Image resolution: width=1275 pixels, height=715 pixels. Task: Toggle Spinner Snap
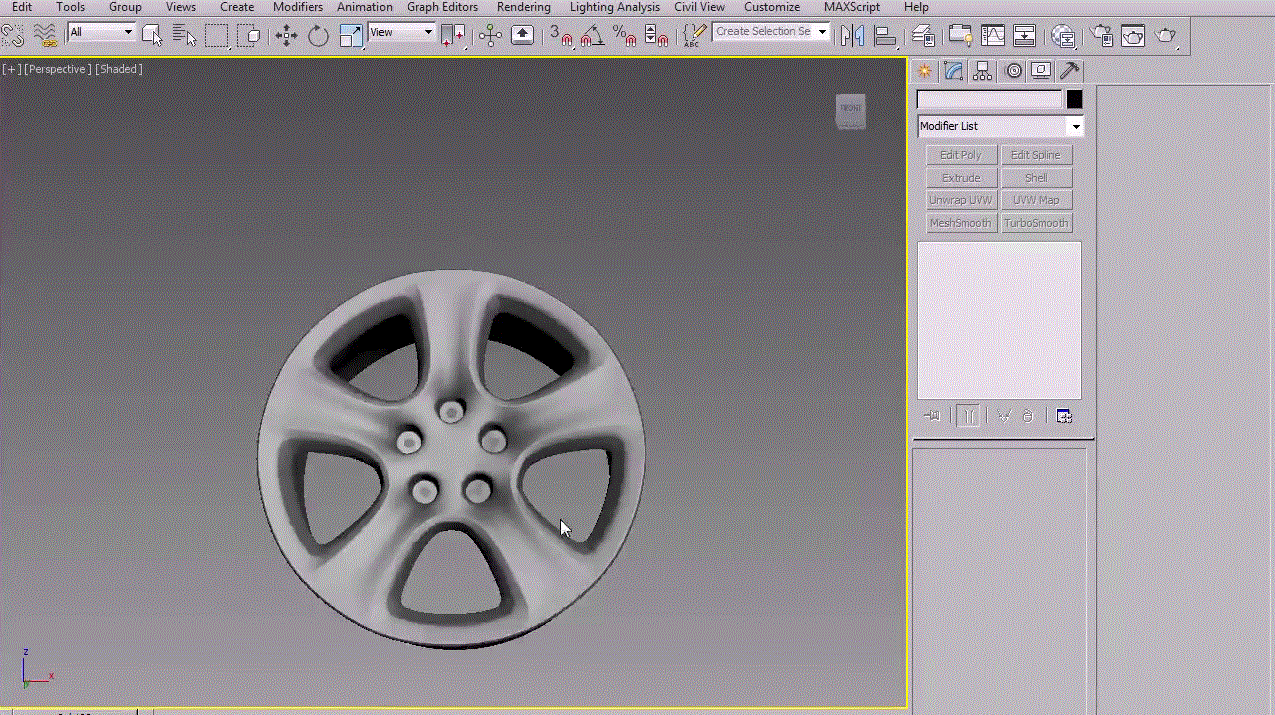656,36
